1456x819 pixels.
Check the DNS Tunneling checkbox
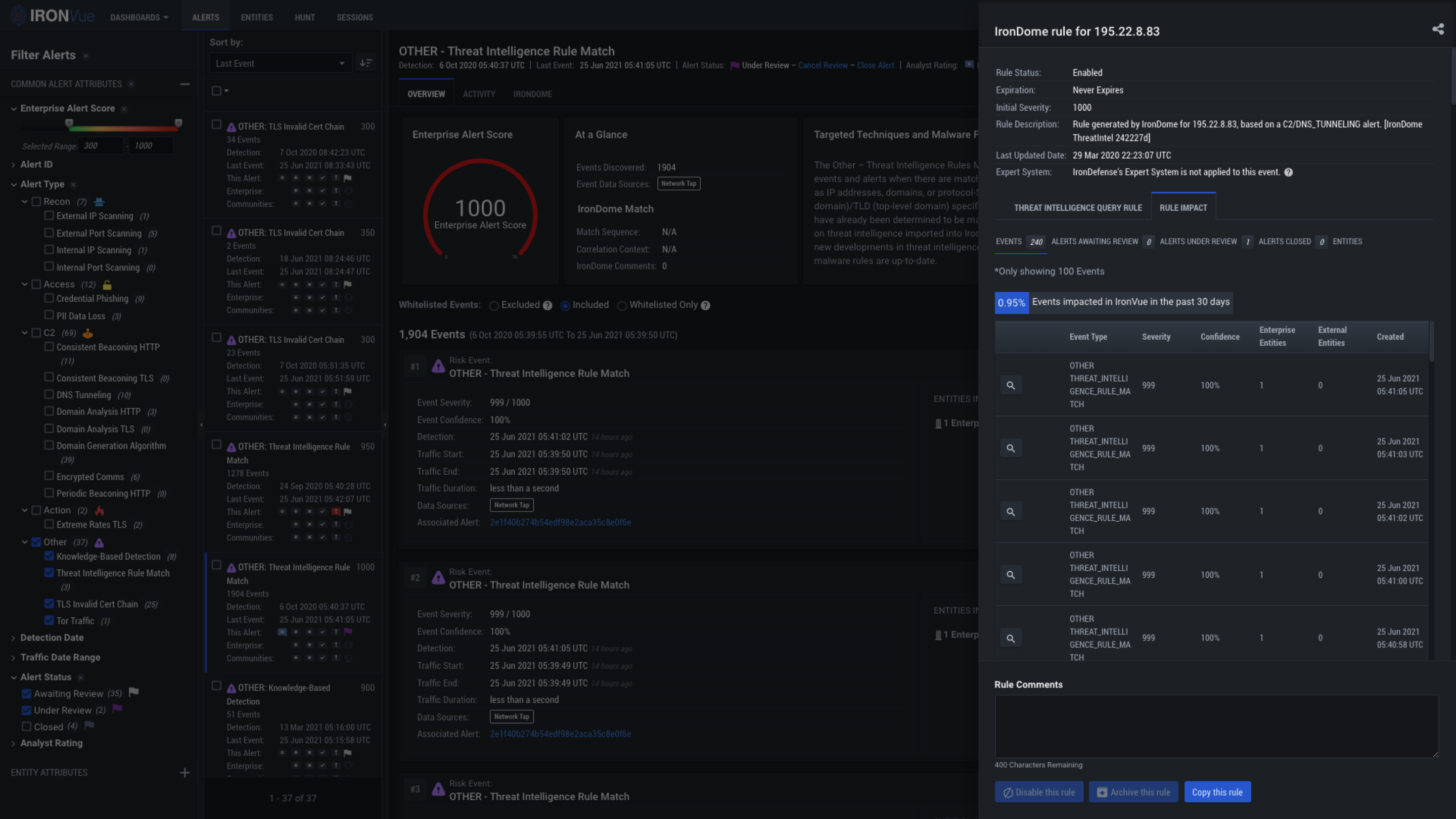(x=49, y=394)
